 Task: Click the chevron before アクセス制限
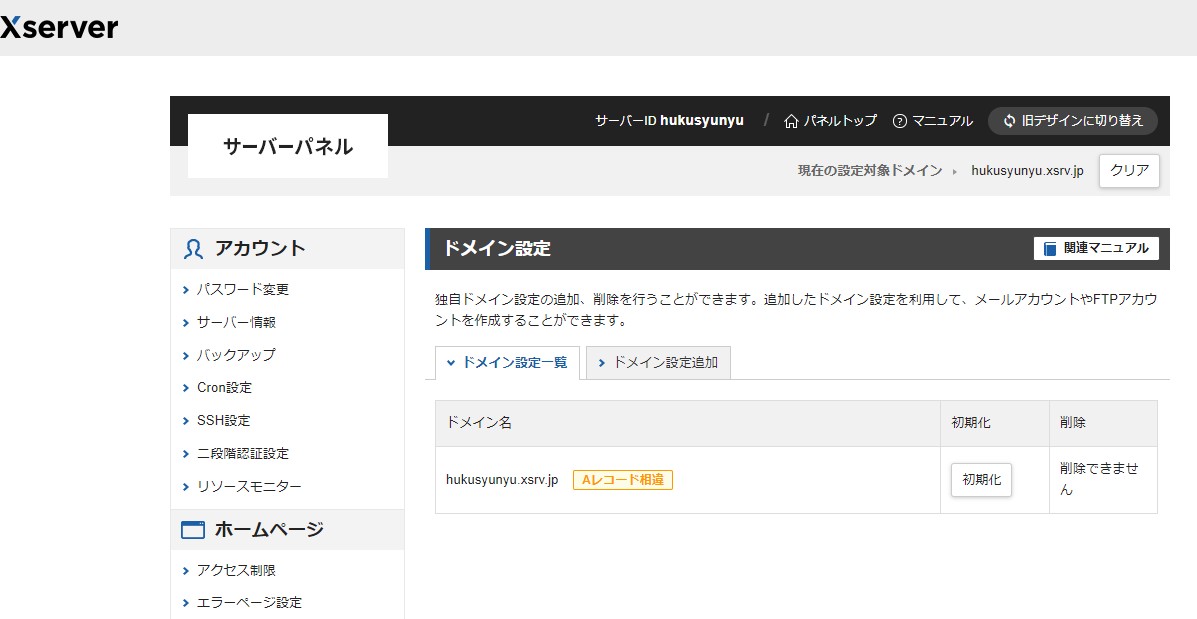(x=186, y=571)
